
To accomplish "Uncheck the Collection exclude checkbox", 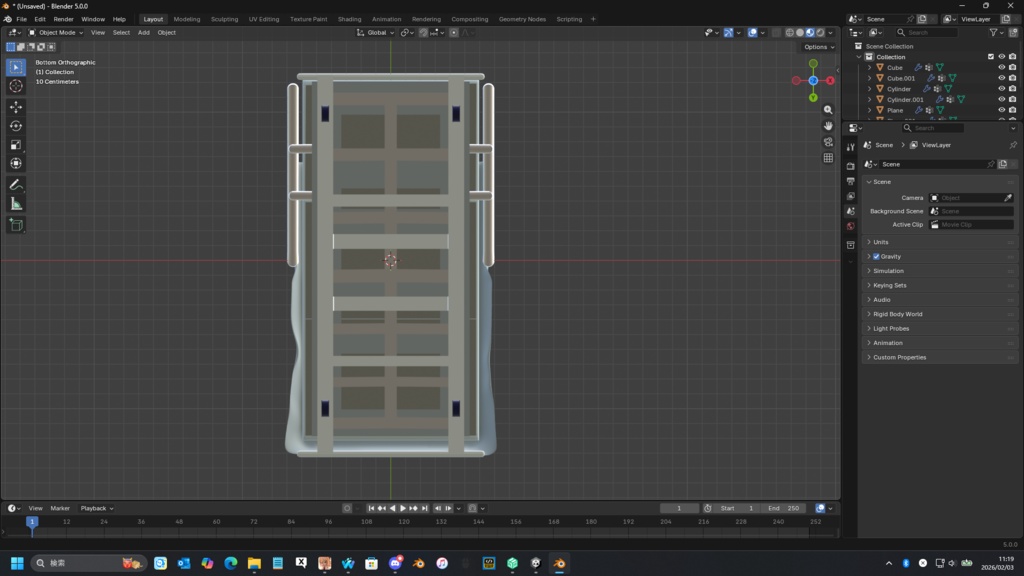I will click(991, 57).
